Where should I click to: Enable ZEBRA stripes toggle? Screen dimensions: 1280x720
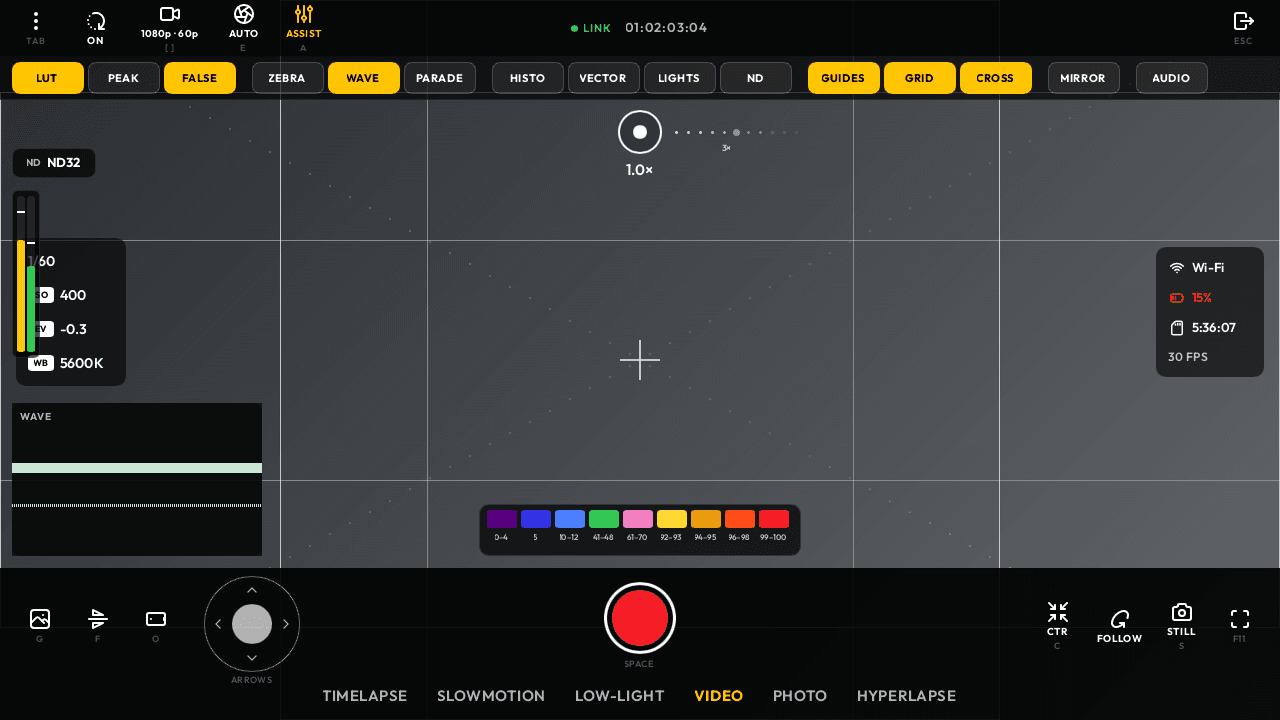[288, 78]
